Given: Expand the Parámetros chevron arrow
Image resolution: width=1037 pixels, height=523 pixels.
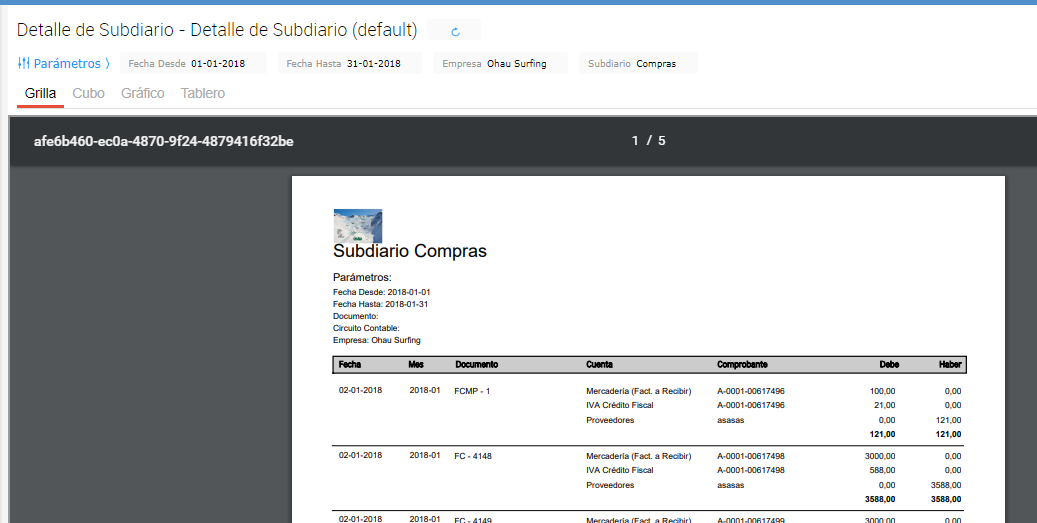Looking at the screenshot, I should 107,64.
